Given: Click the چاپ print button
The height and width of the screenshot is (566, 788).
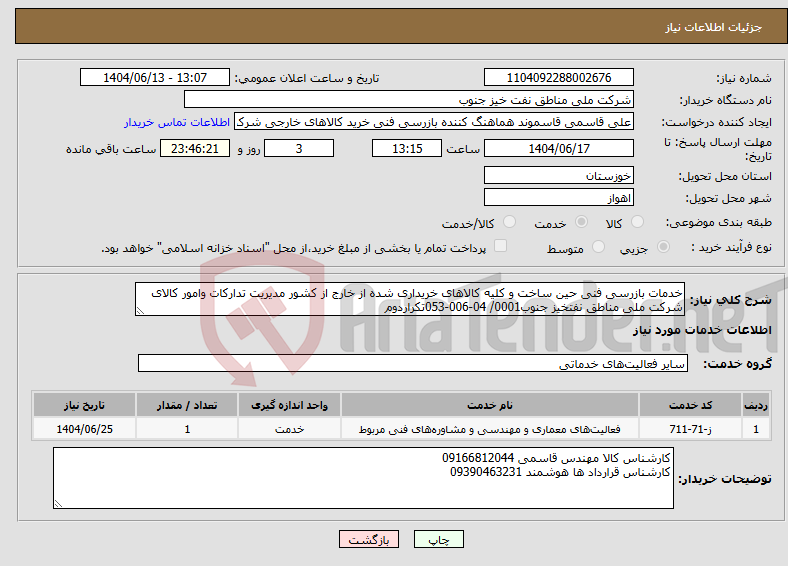Looking at the screenshot, I should point(439,539).
